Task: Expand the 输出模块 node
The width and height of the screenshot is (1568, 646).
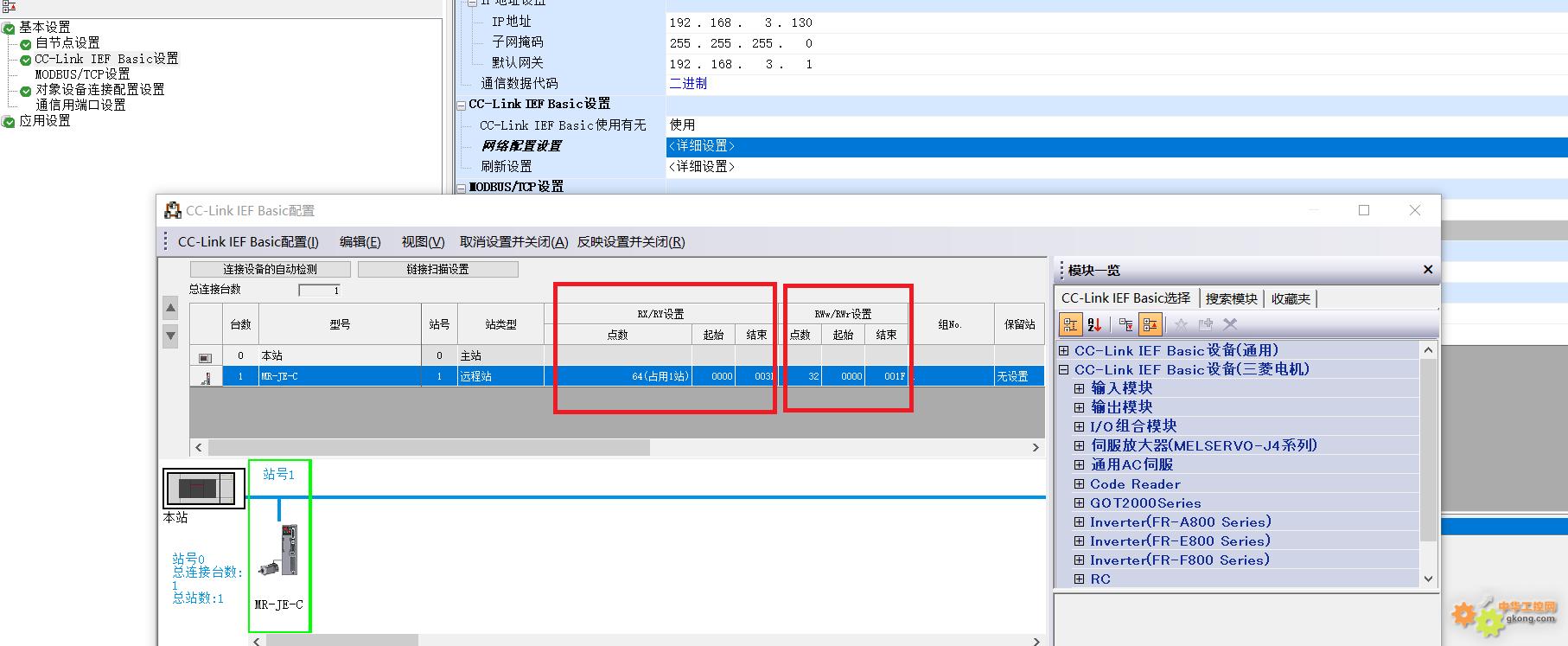Action: (x=1079, y=407)
